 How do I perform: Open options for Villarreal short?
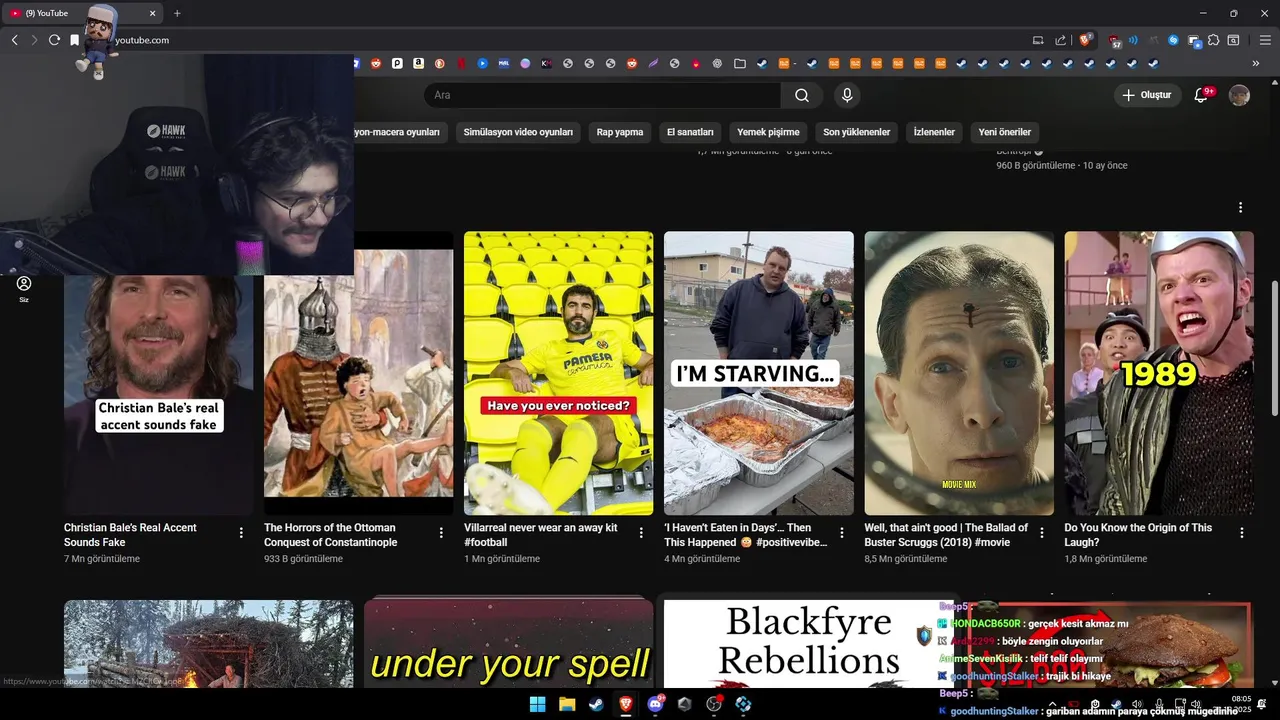641,533
